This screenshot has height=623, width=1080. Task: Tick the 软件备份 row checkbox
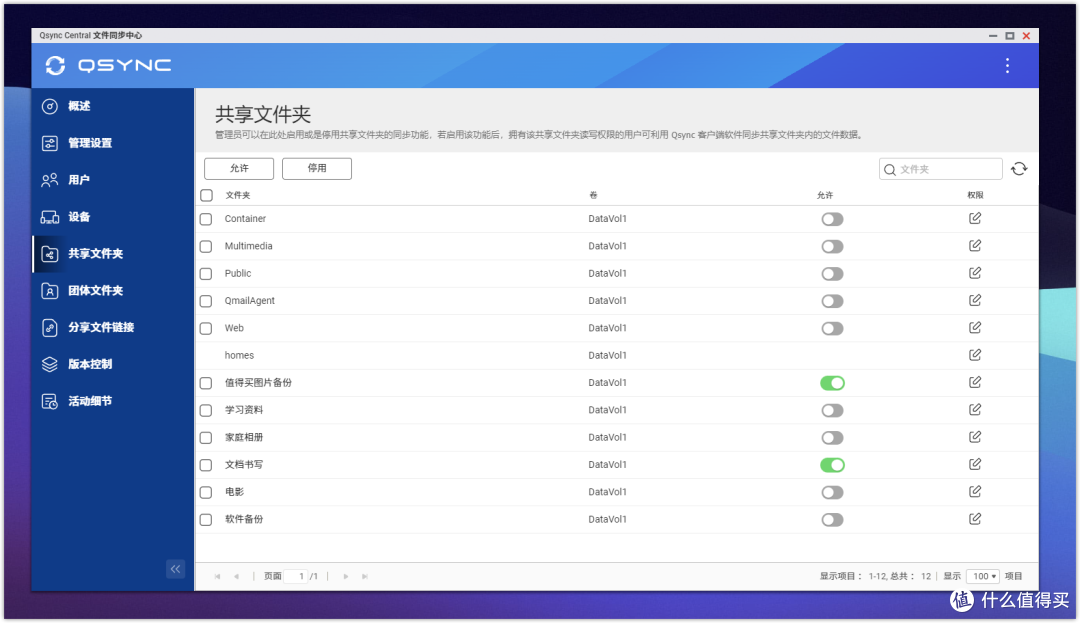click(x=206, y=520)
